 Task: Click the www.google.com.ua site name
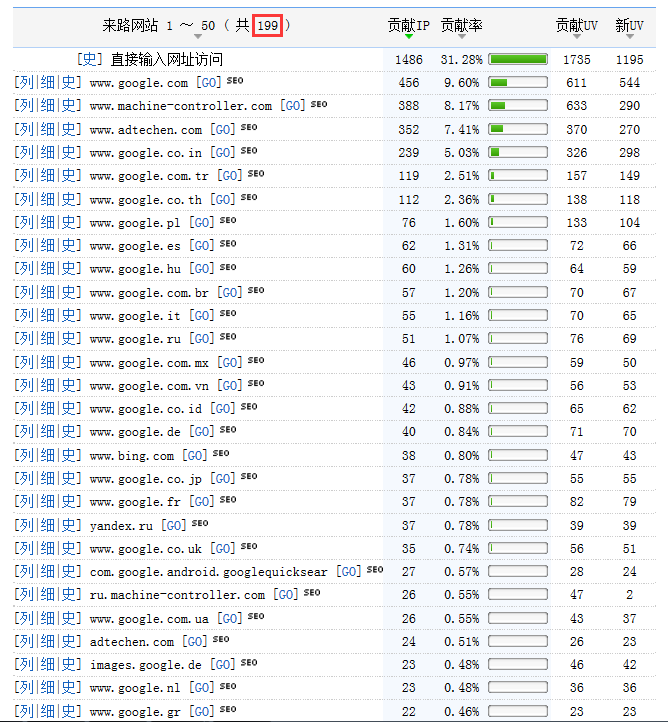pyautogui.click(x=149, y=619)
